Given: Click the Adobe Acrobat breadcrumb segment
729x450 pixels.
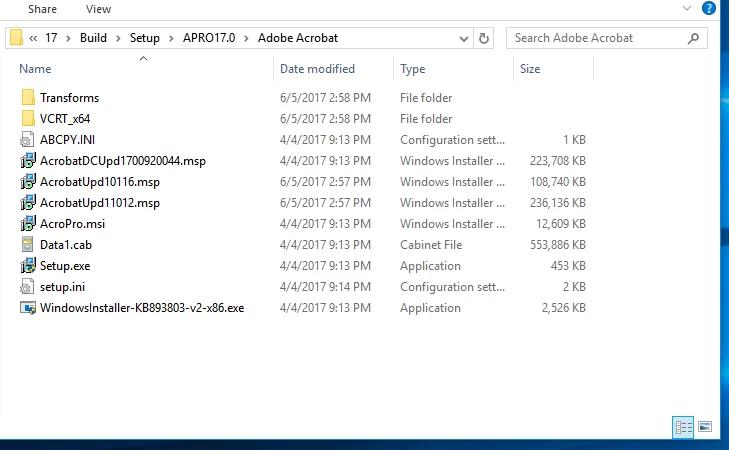Looking at the screenshot, I should point(298,38).
